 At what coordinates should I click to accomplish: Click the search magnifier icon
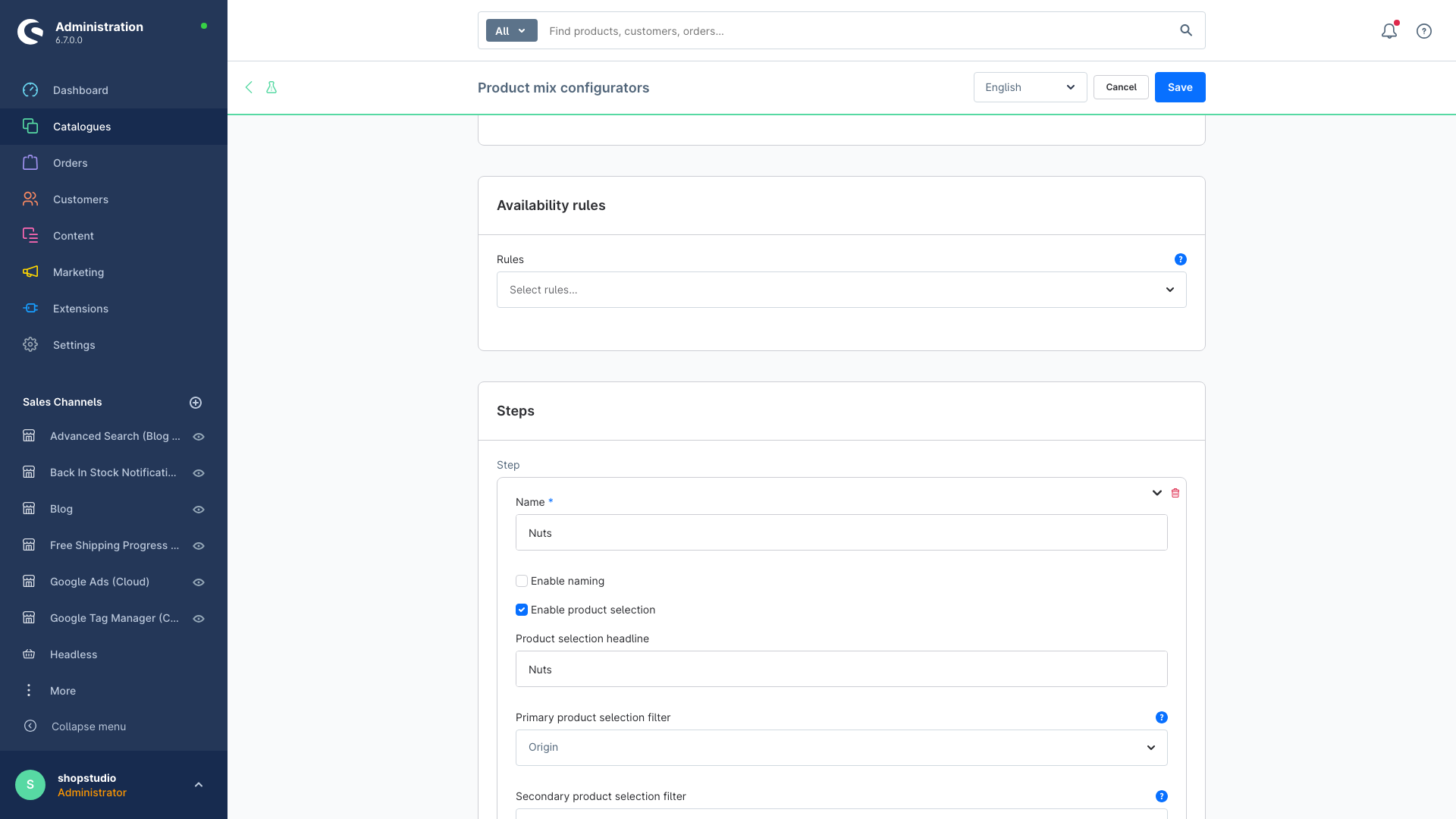(1186, 30)
